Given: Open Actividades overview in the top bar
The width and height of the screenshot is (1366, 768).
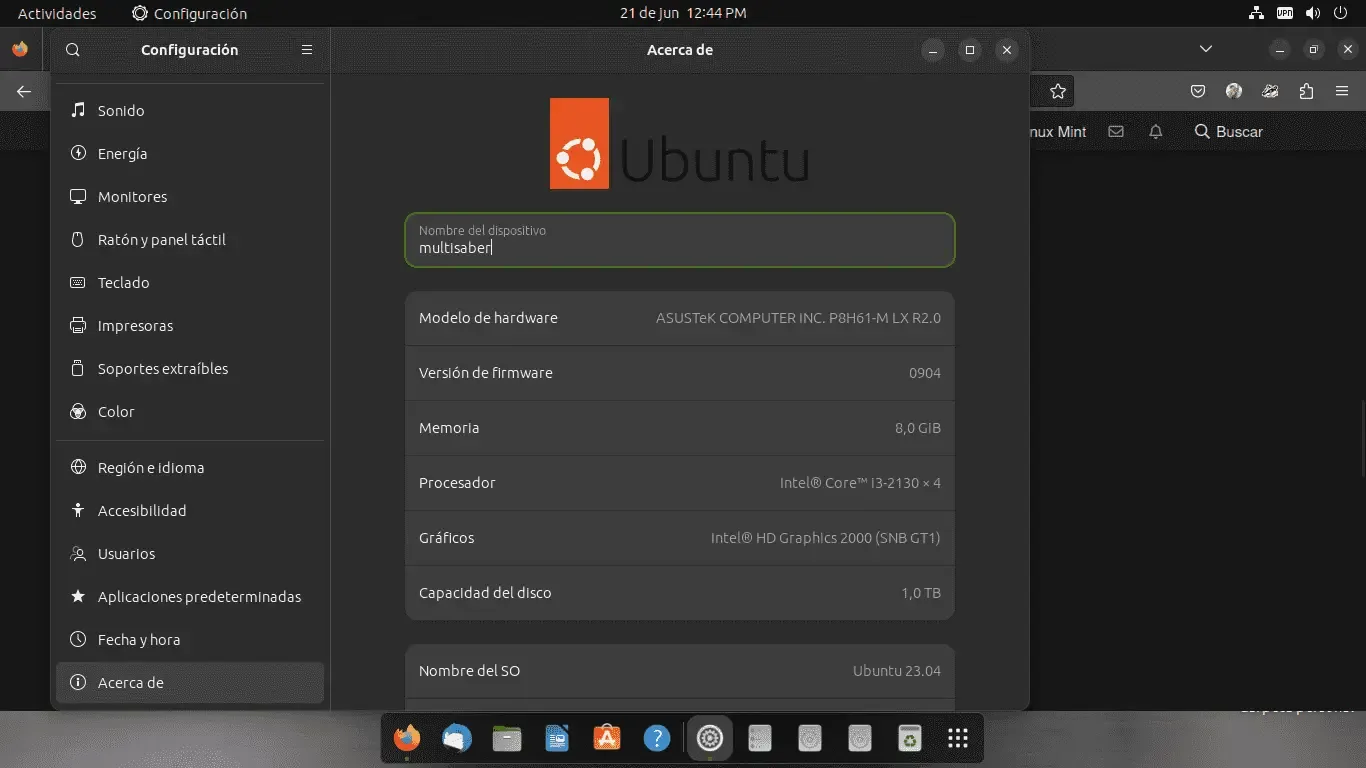Looking at the screenshot, I should 57,13.
